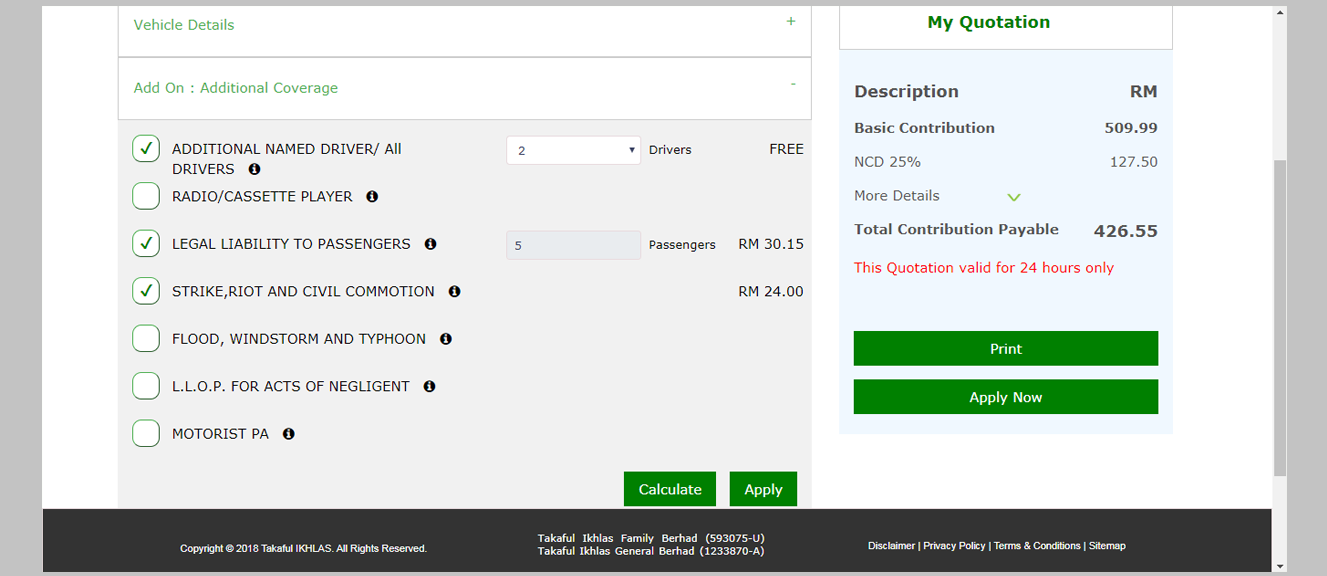Click the Total Contribution Payable amount 426.55
This screenshot has width=1327, height=576.
click(1126, 231)
